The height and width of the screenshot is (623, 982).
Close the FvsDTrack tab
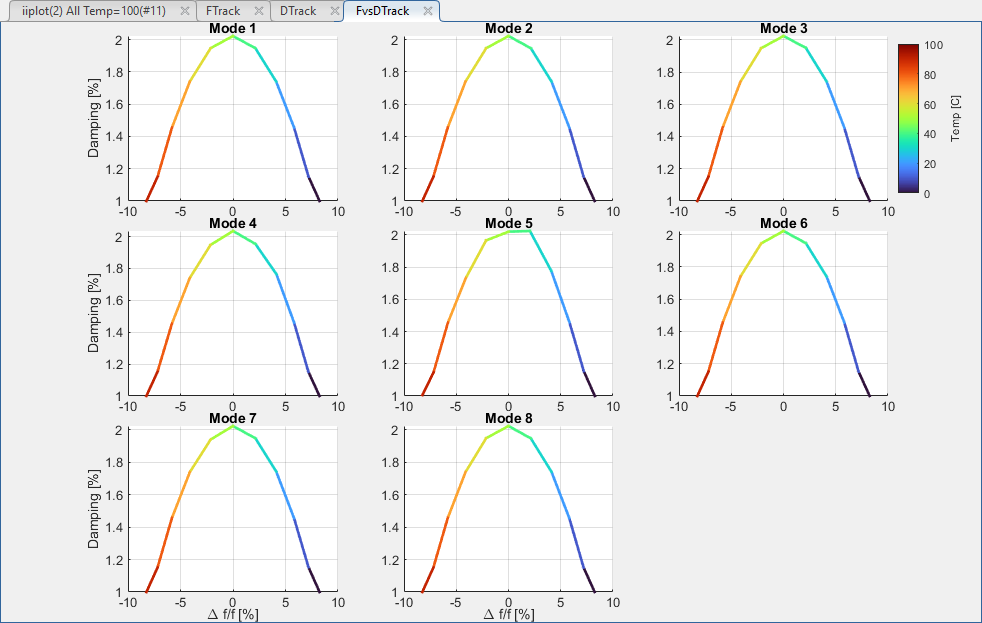pos(428,11)
